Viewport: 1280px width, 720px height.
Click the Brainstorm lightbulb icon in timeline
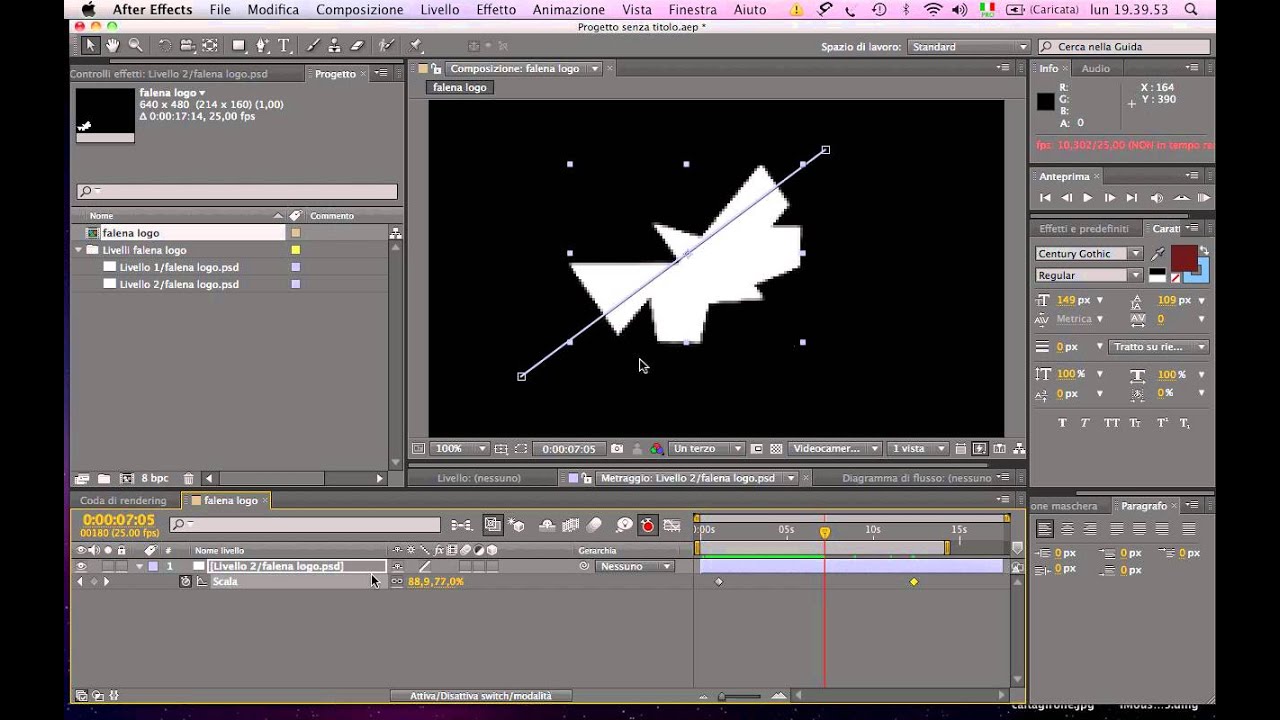624,525
